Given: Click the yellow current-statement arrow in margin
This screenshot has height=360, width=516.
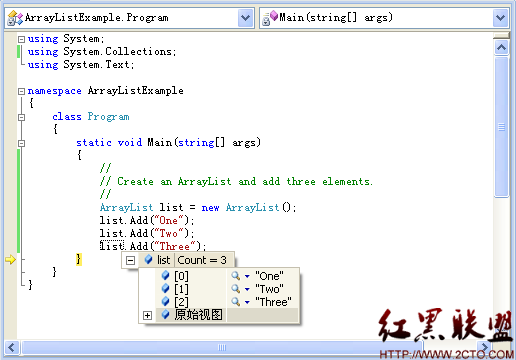Looking at the screenshot, I should tap(11, 259).
